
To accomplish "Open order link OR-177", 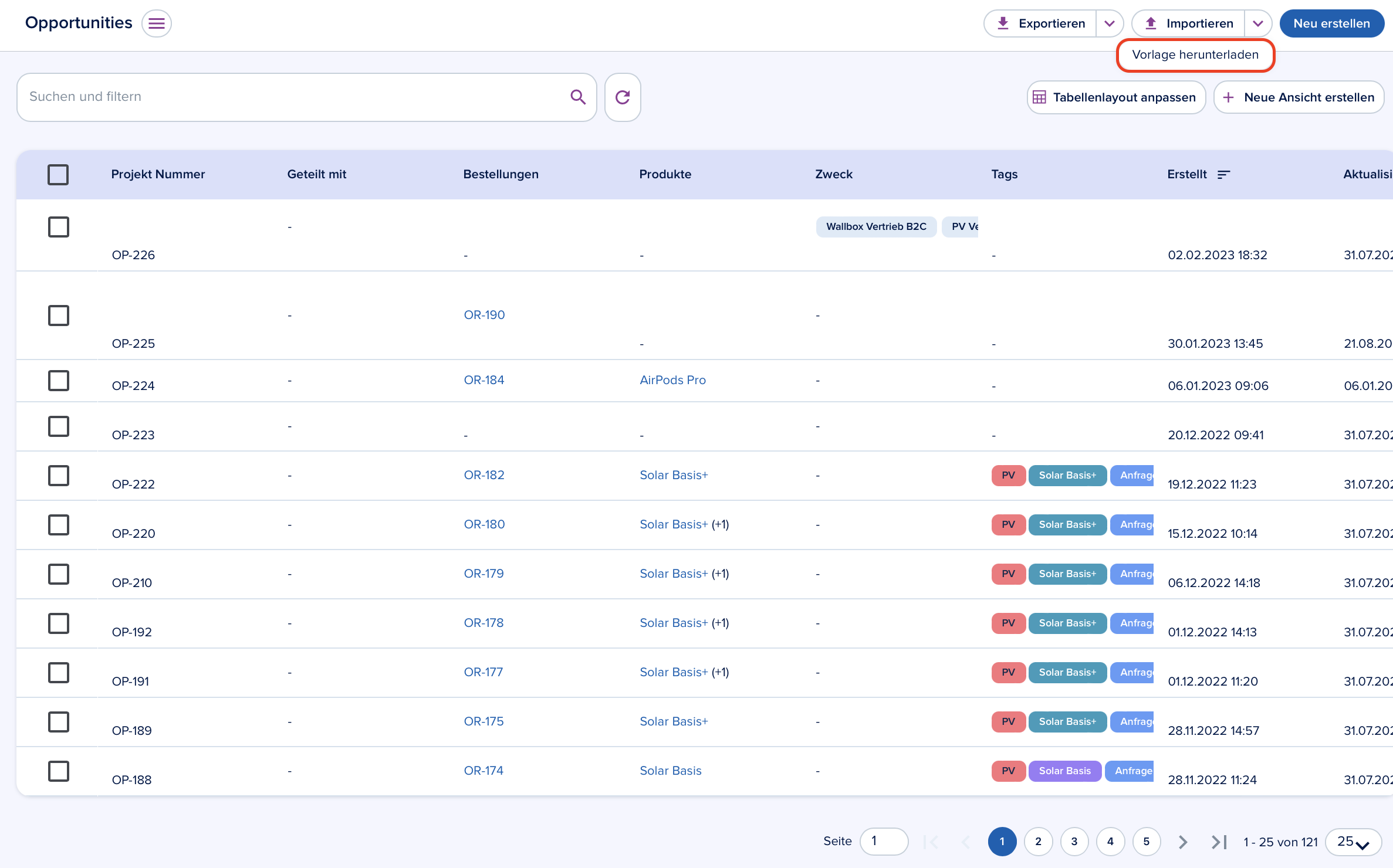I will pos(484,672).
